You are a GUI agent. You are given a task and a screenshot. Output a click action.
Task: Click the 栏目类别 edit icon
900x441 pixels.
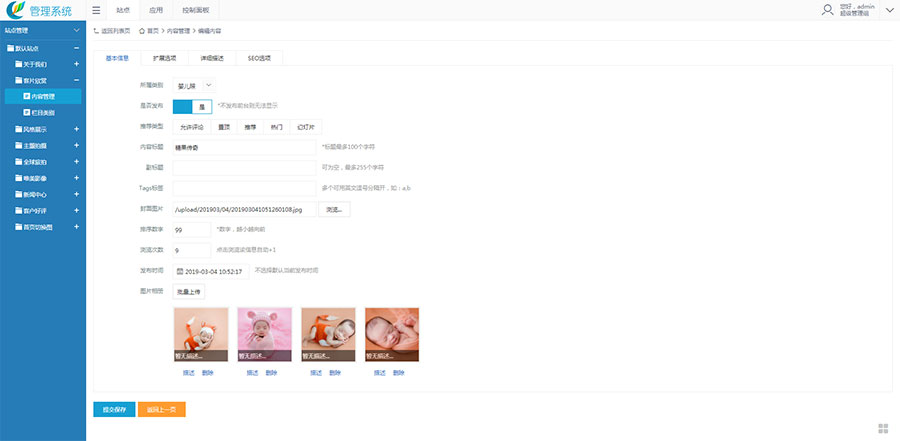click(26, 113)
